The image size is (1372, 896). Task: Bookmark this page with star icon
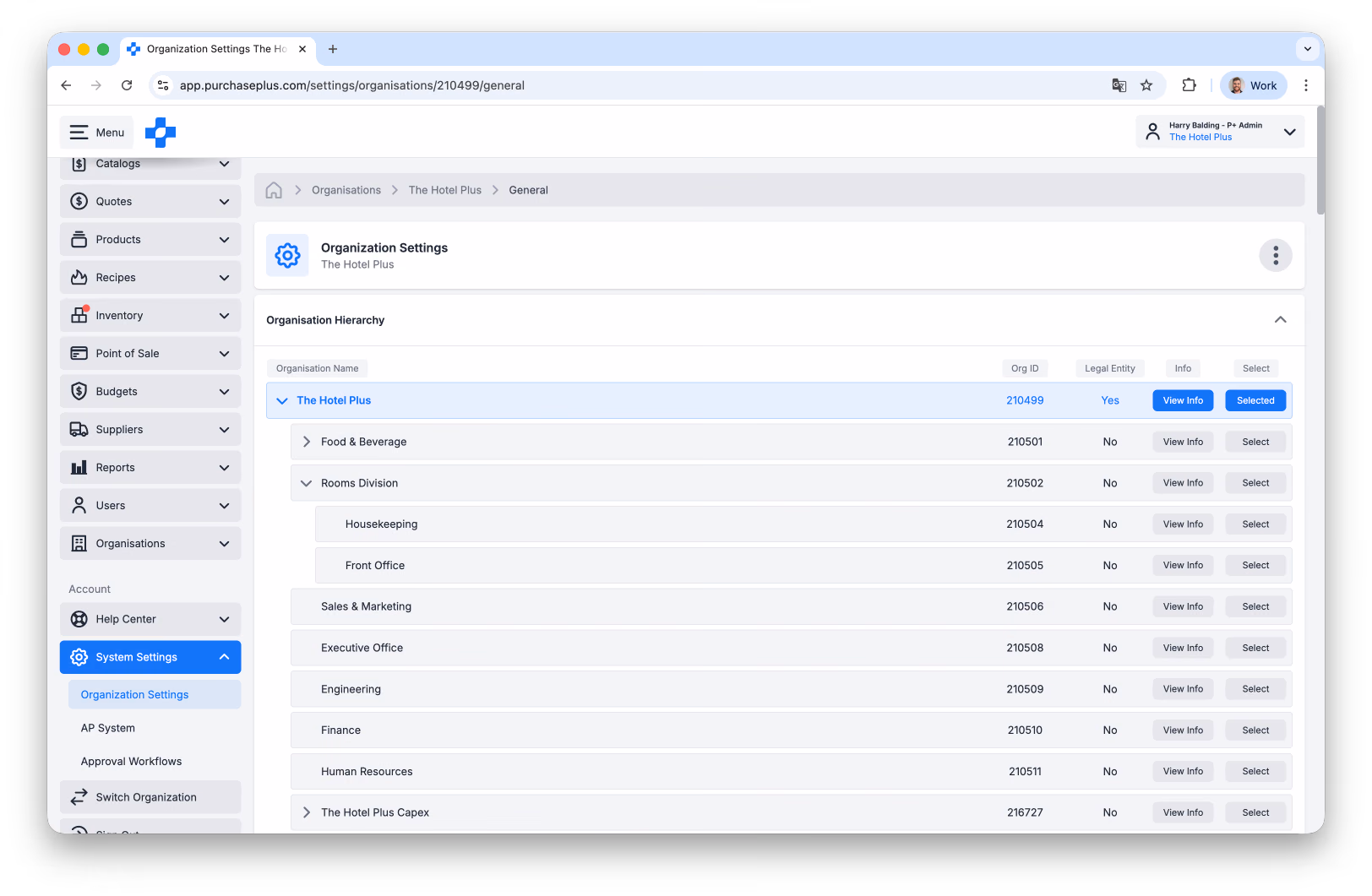(x=1146, y=85)
